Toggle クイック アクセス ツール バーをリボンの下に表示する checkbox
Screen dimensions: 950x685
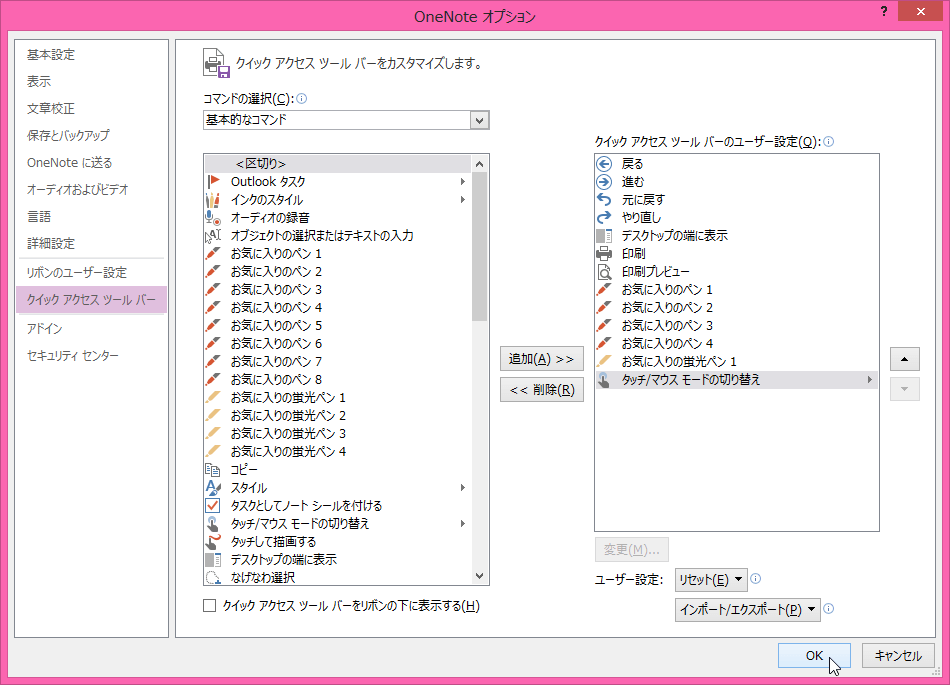coord(210,606)
